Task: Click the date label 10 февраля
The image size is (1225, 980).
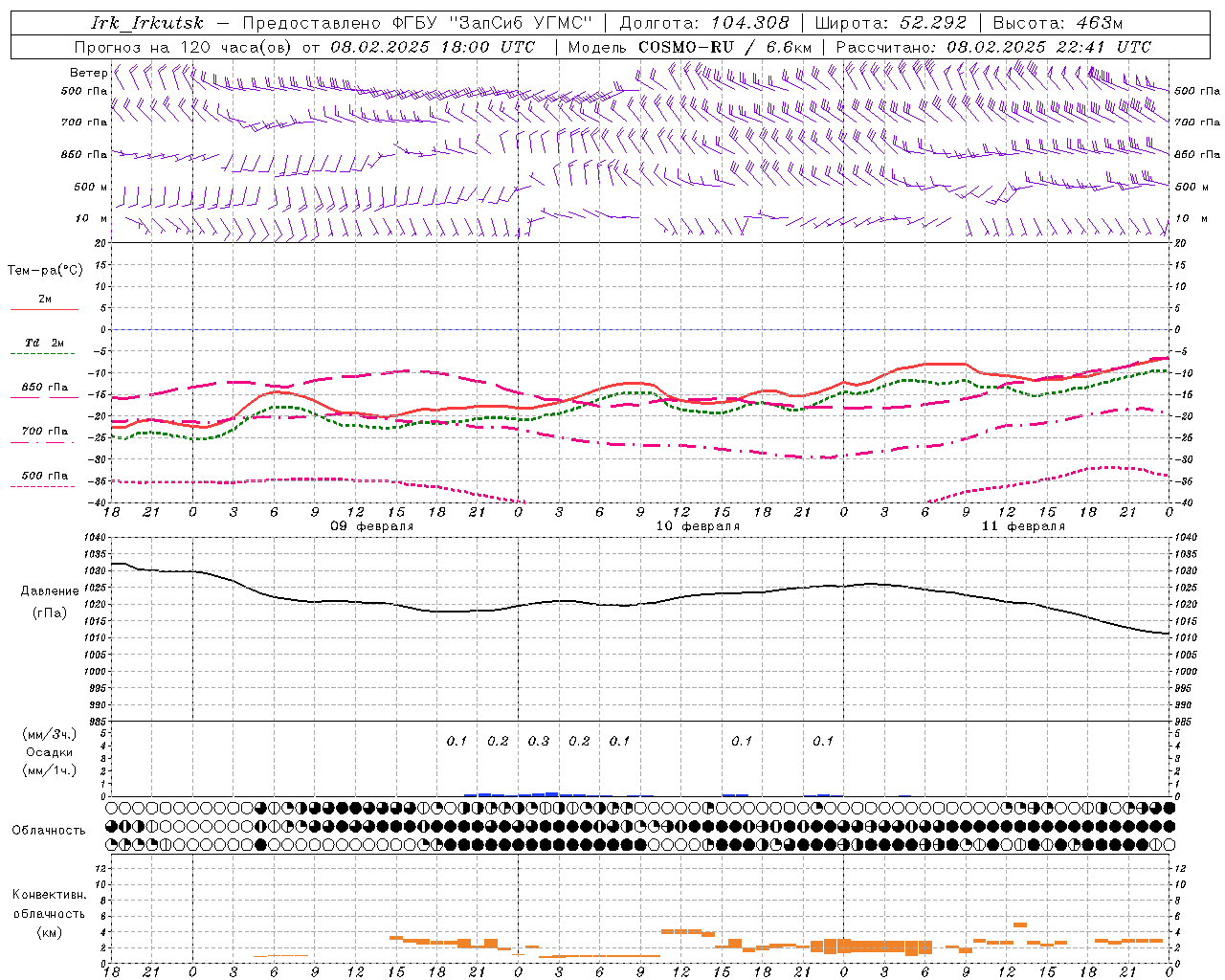Action: point(698,526)
